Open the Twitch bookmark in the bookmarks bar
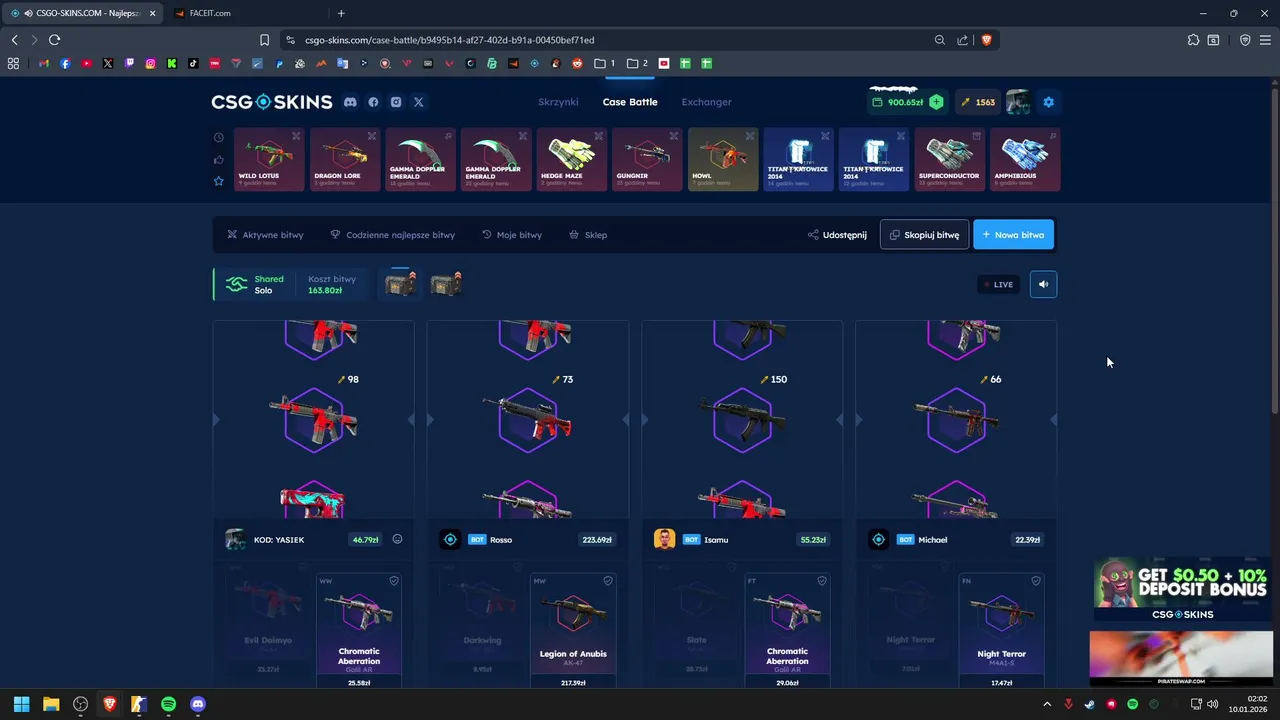The image size is (1280, 720). tap(129, 63)
